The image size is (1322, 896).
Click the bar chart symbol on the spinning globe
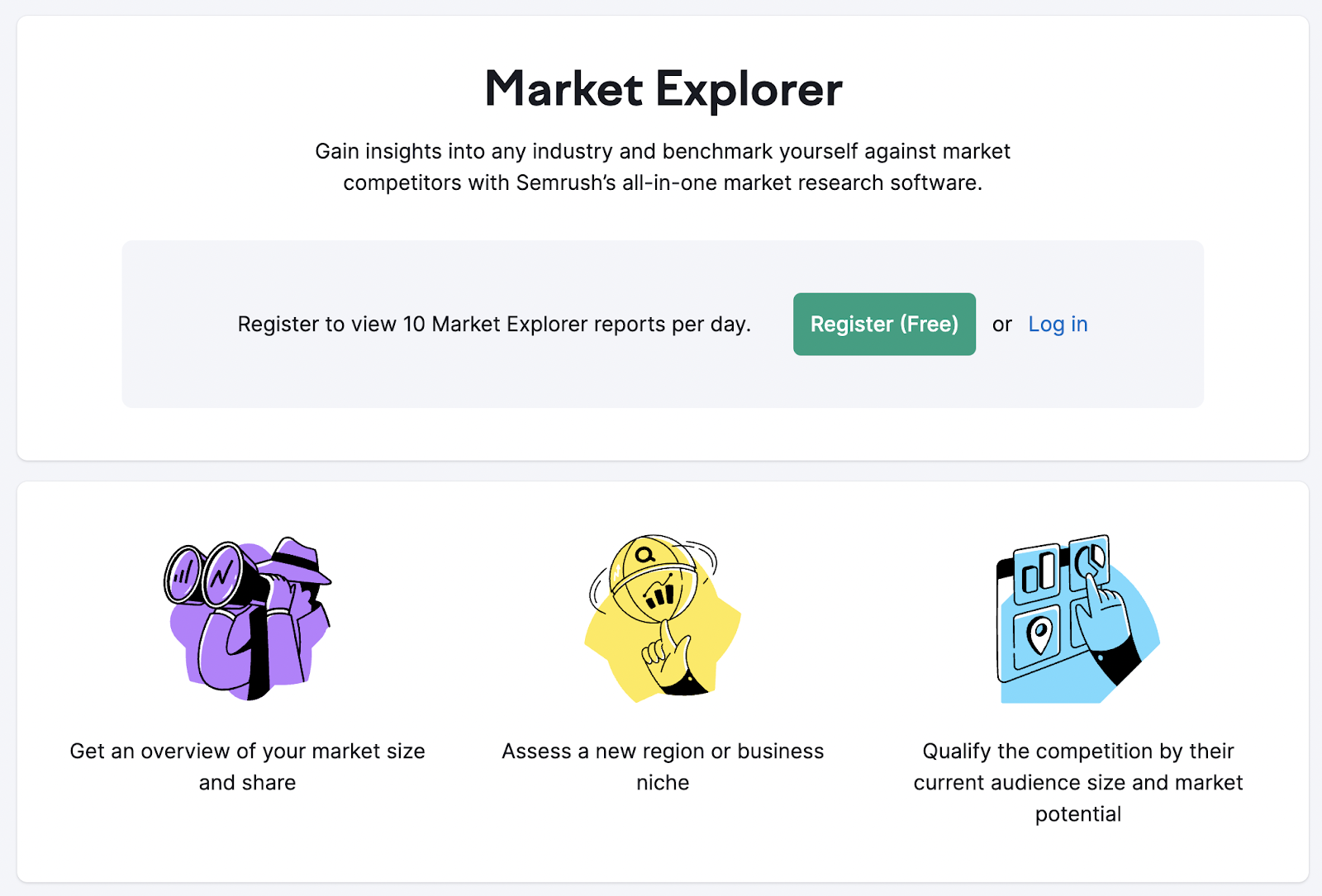tap(661, 595)
